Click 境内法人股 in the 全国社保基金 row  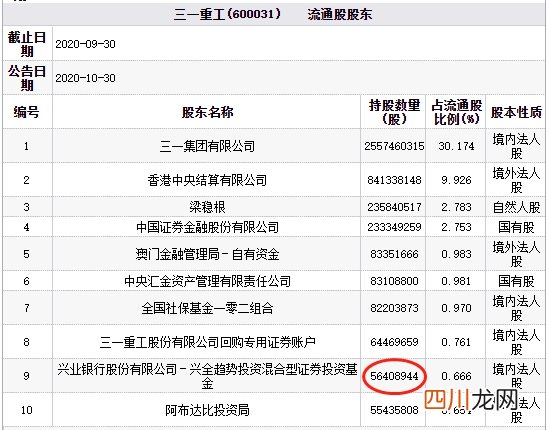tap(516, 308)
